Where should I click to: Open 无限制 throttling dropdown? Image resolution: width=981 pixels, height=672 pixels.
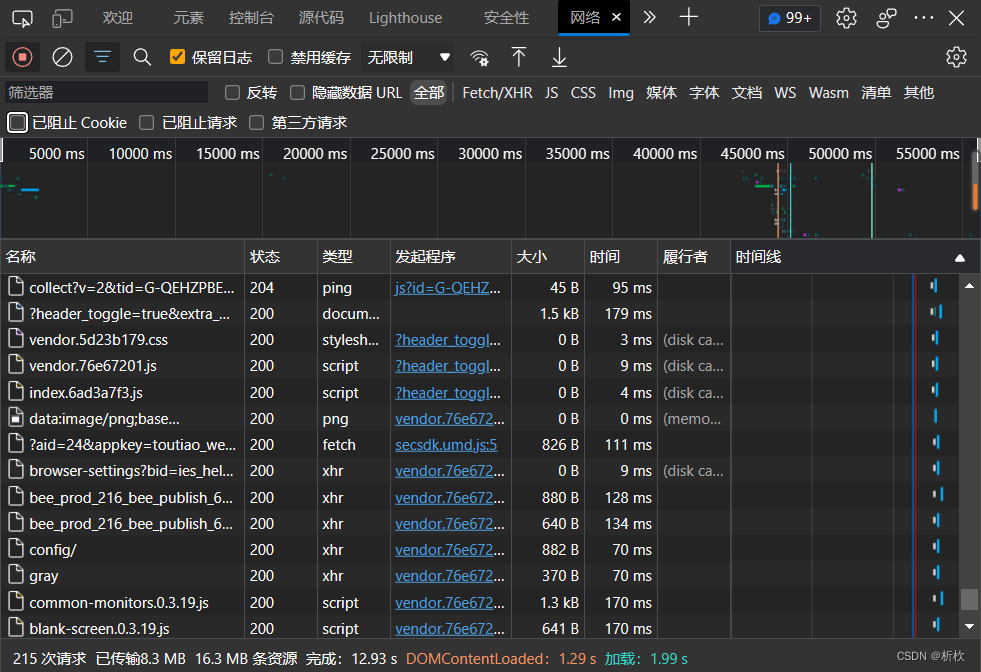408,58
